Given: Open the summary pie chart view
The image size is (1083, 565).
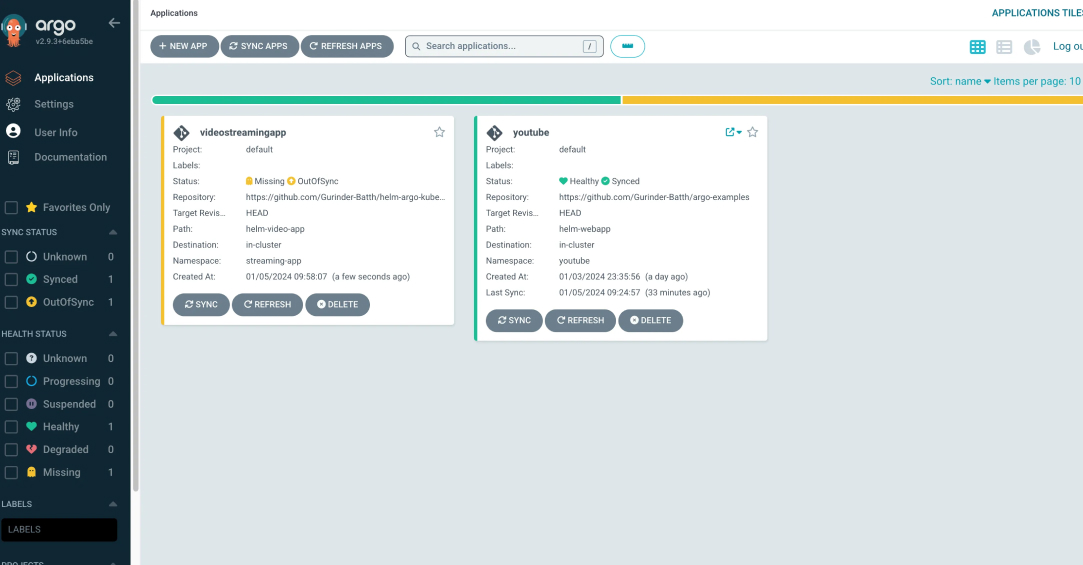Looking at the screenshot, I should coord(1032,47).
